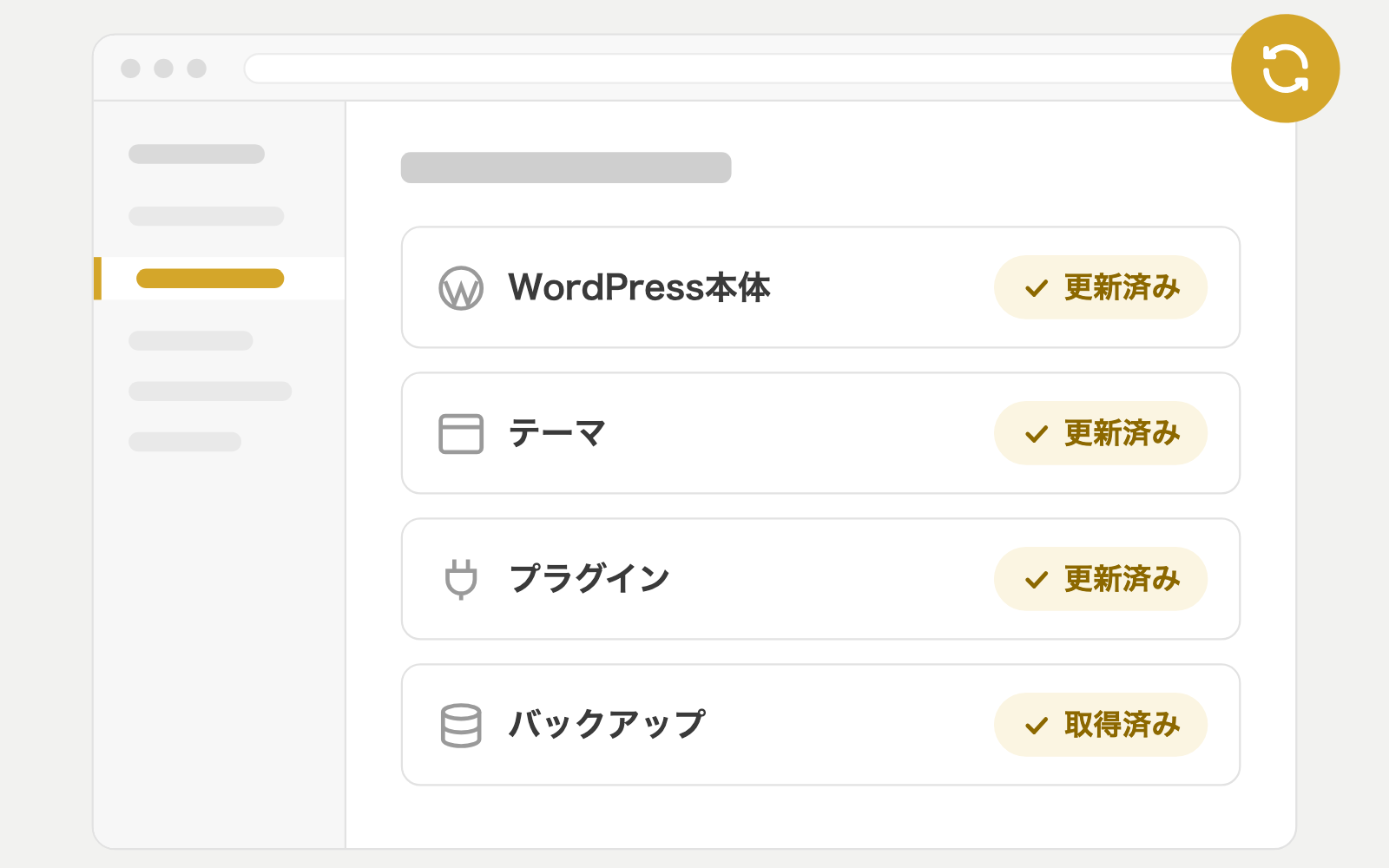The width and height of the screenshot is (1389, 868).
Task: Click the テーマ label
Action: pyautogui.click(x=556, y=433)
